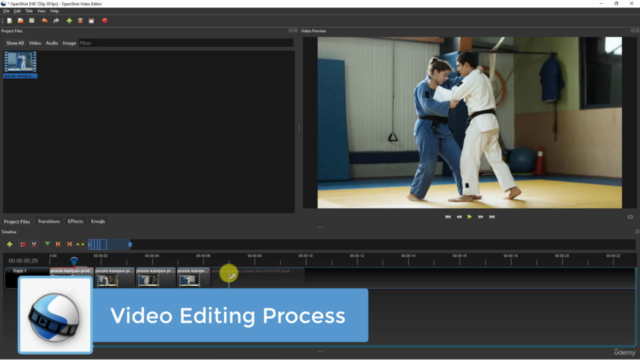The width and height of the screenshot is (640, 360).
Task: Select the Show All filter
Action: [15, 43]
